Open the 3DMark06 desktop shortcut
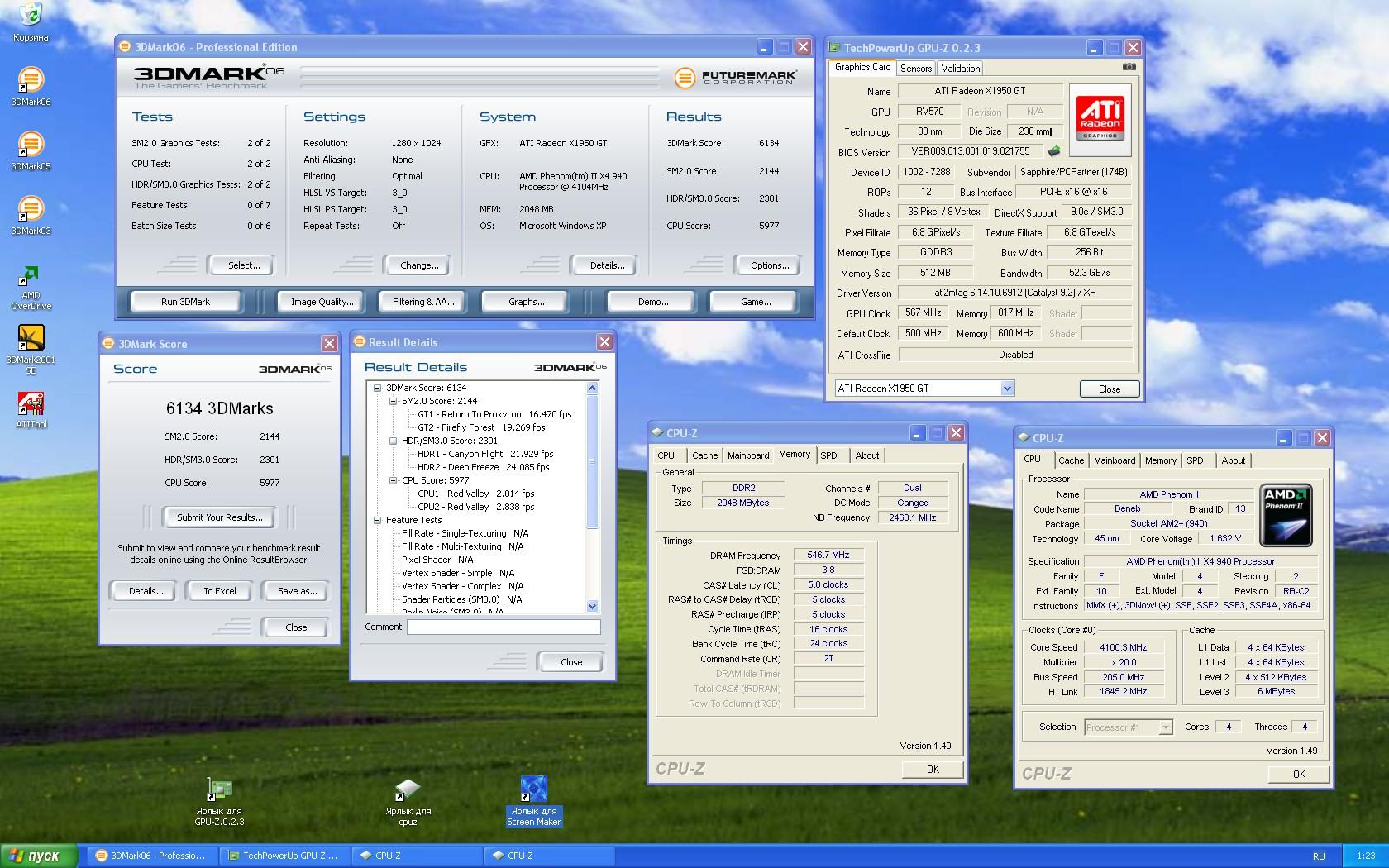The height and width of the screenshot is (868, 1389). coord(31,87)
